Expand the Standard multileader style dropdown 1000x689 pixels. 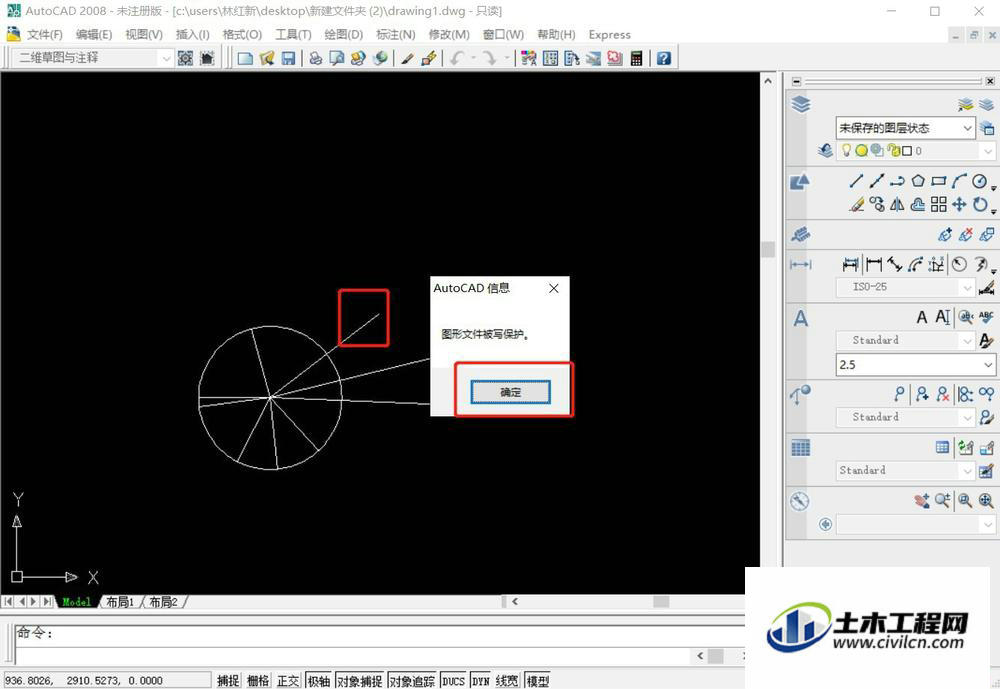click(967, 417)
